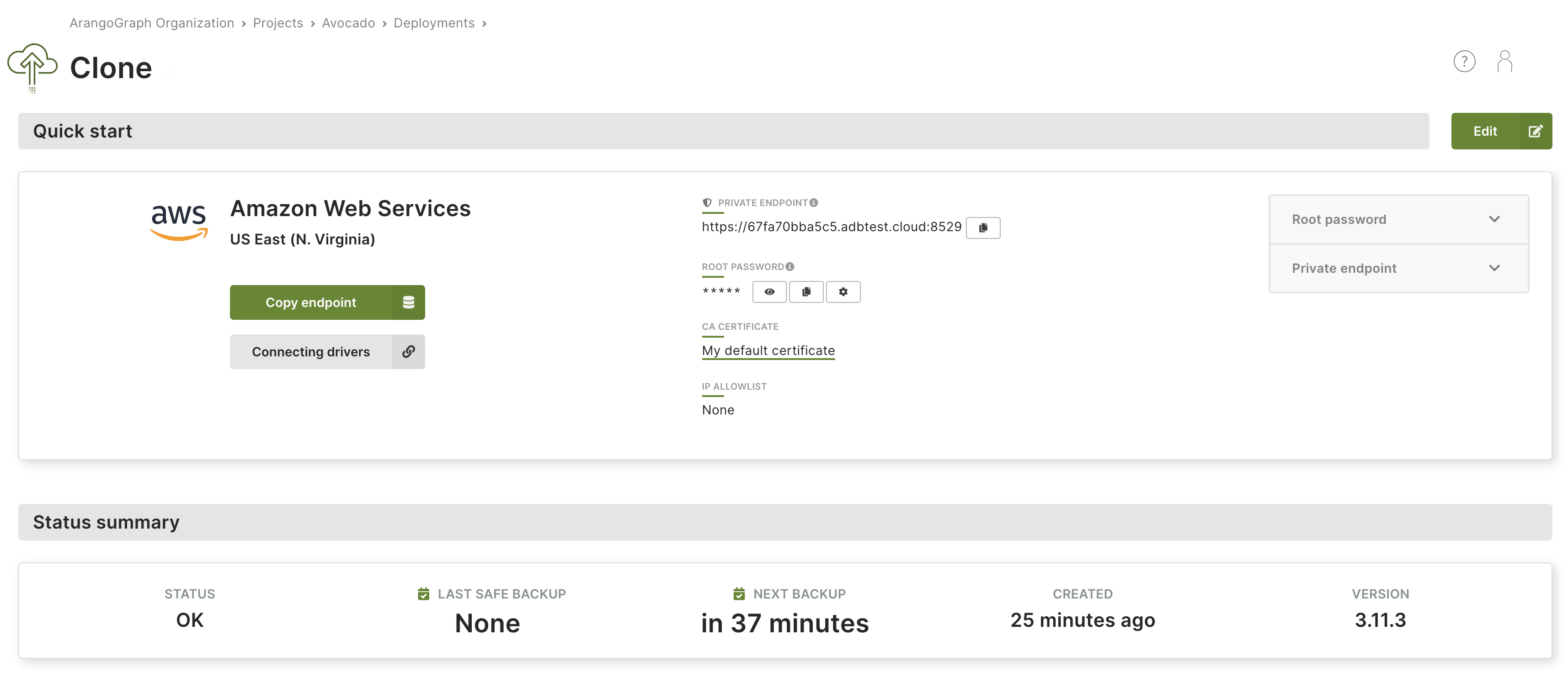Click the AWS logo
1568x678 pixels.
[179, 222]
